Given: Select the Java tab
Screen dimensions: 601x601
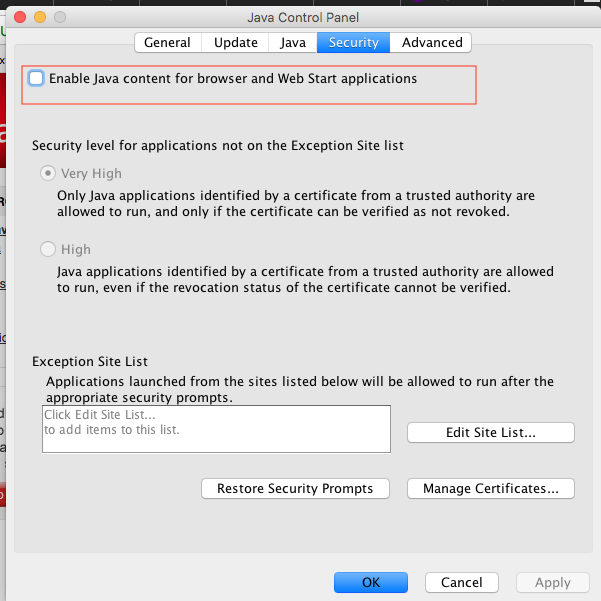Looking at the screenshot, I should pyautogui.click(x=293, y=43).
